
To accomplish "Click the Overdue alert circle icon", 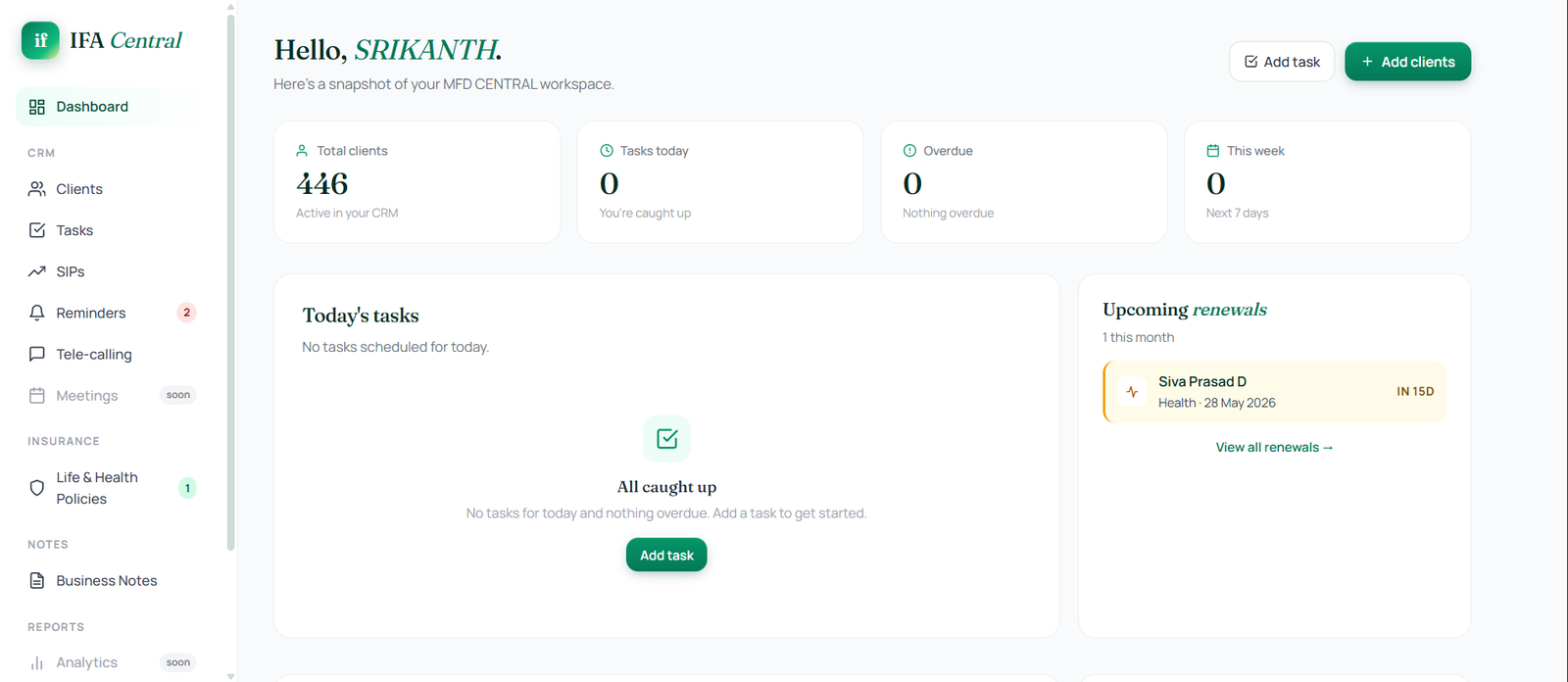I will (x=909, y=151).
